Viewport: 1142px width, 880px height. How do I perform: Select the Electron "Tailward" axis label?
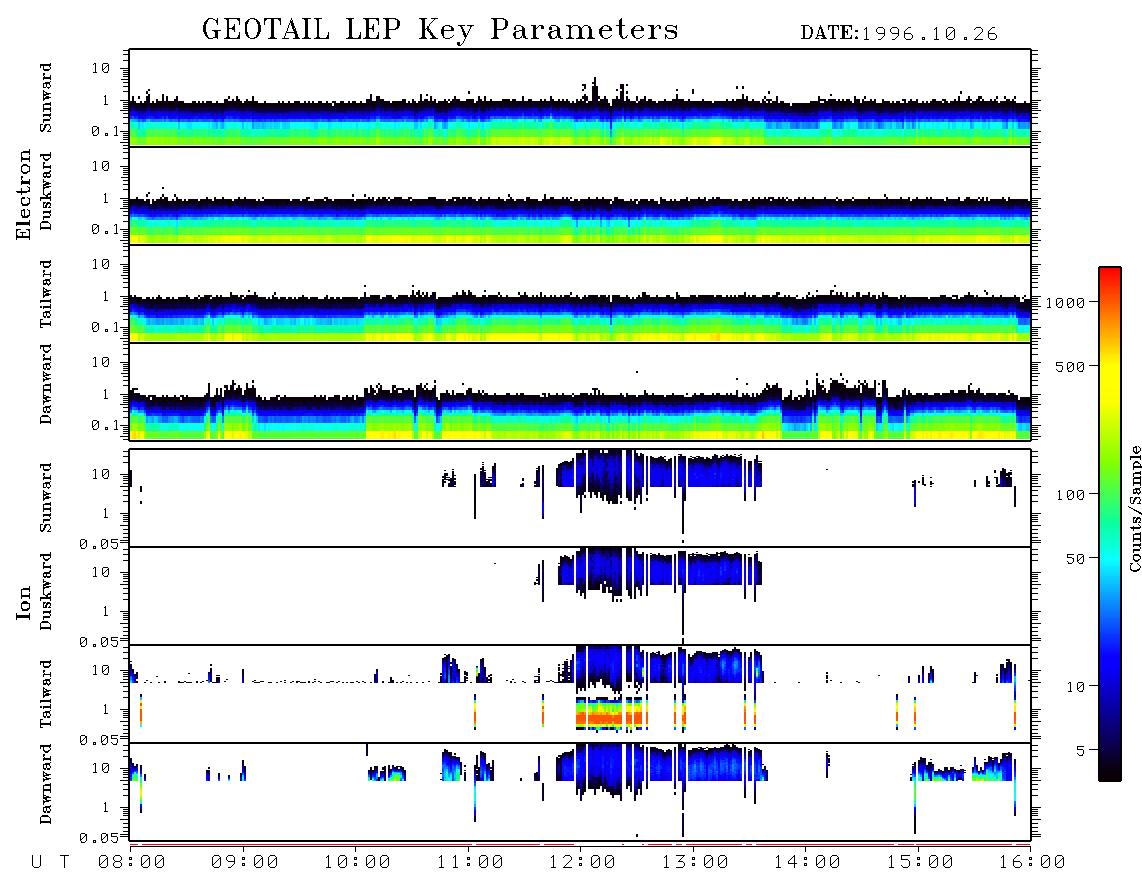point(46,294)
